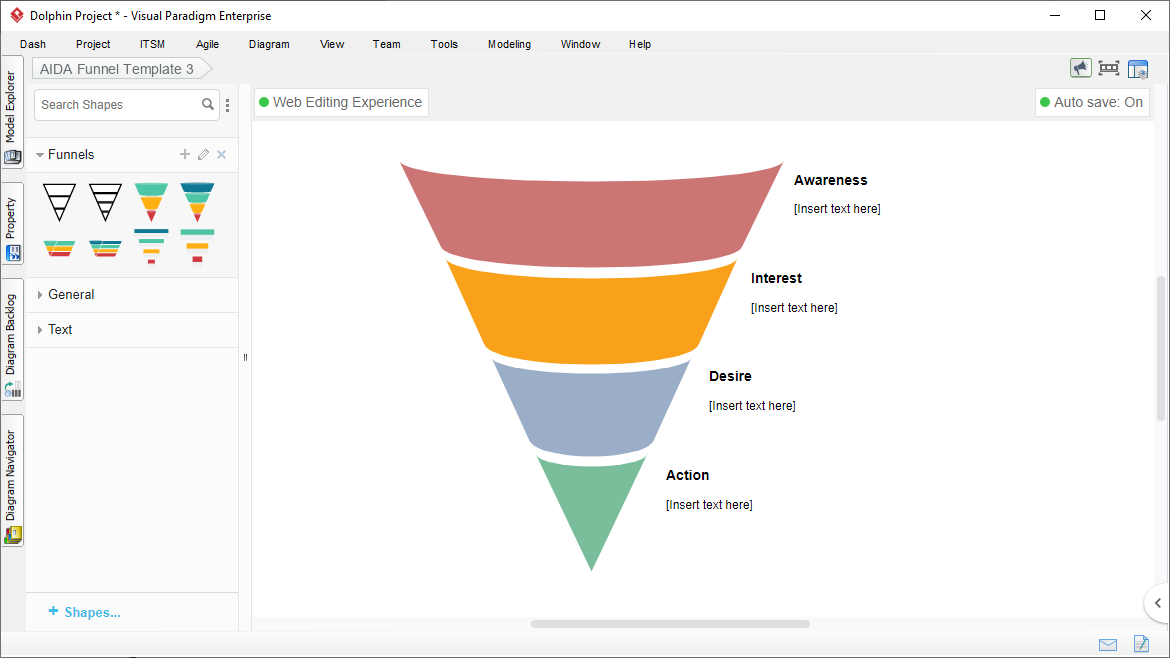The image size is (1170, 658).
Task: Click the filmstrip view toolbar icon
Action: [1109, 68]
